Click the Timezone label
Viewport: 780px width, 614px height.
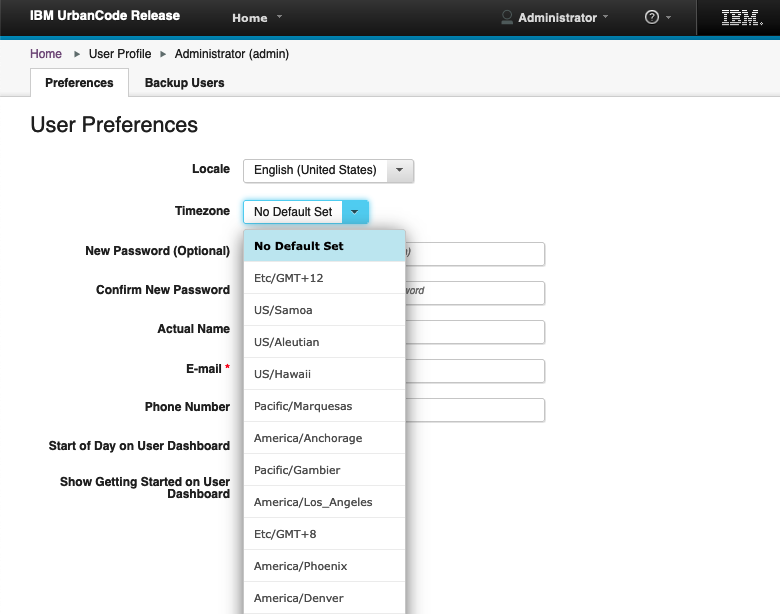click(202, 211)
